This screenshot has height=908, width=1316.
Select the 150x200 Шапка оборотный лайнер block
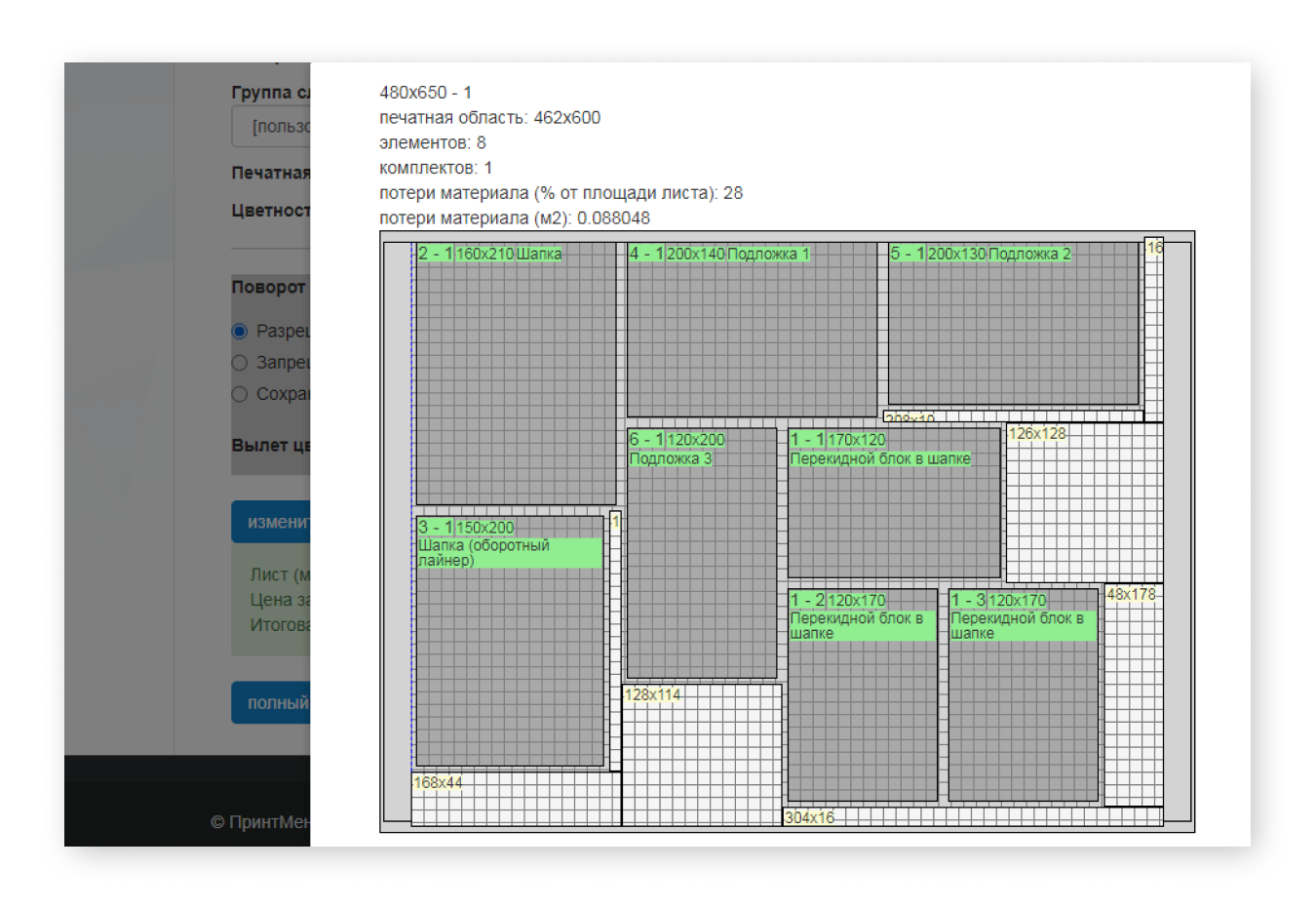click(510, 642)
